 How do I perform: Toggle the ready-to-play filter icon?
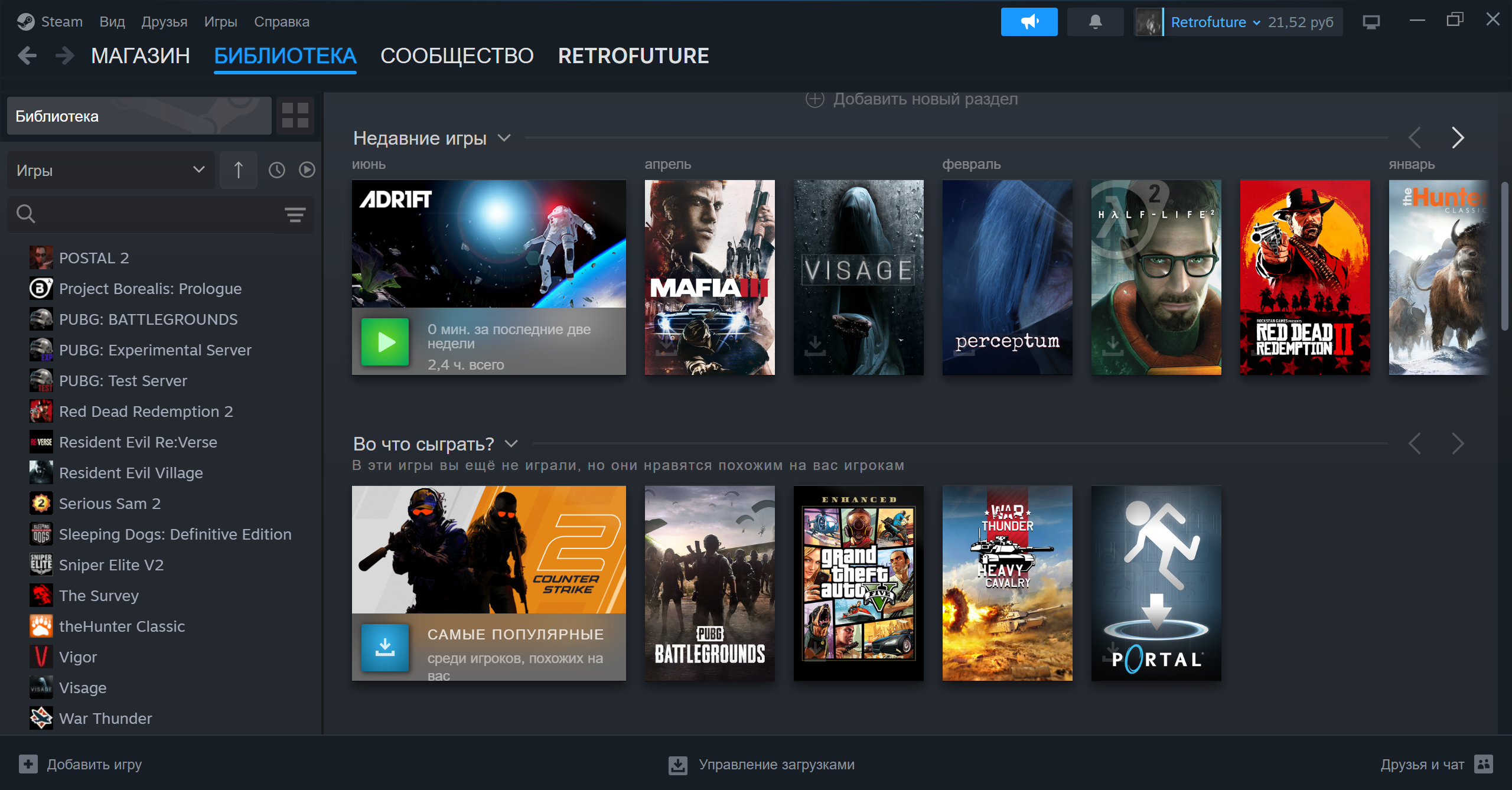[x=307, y=170]
